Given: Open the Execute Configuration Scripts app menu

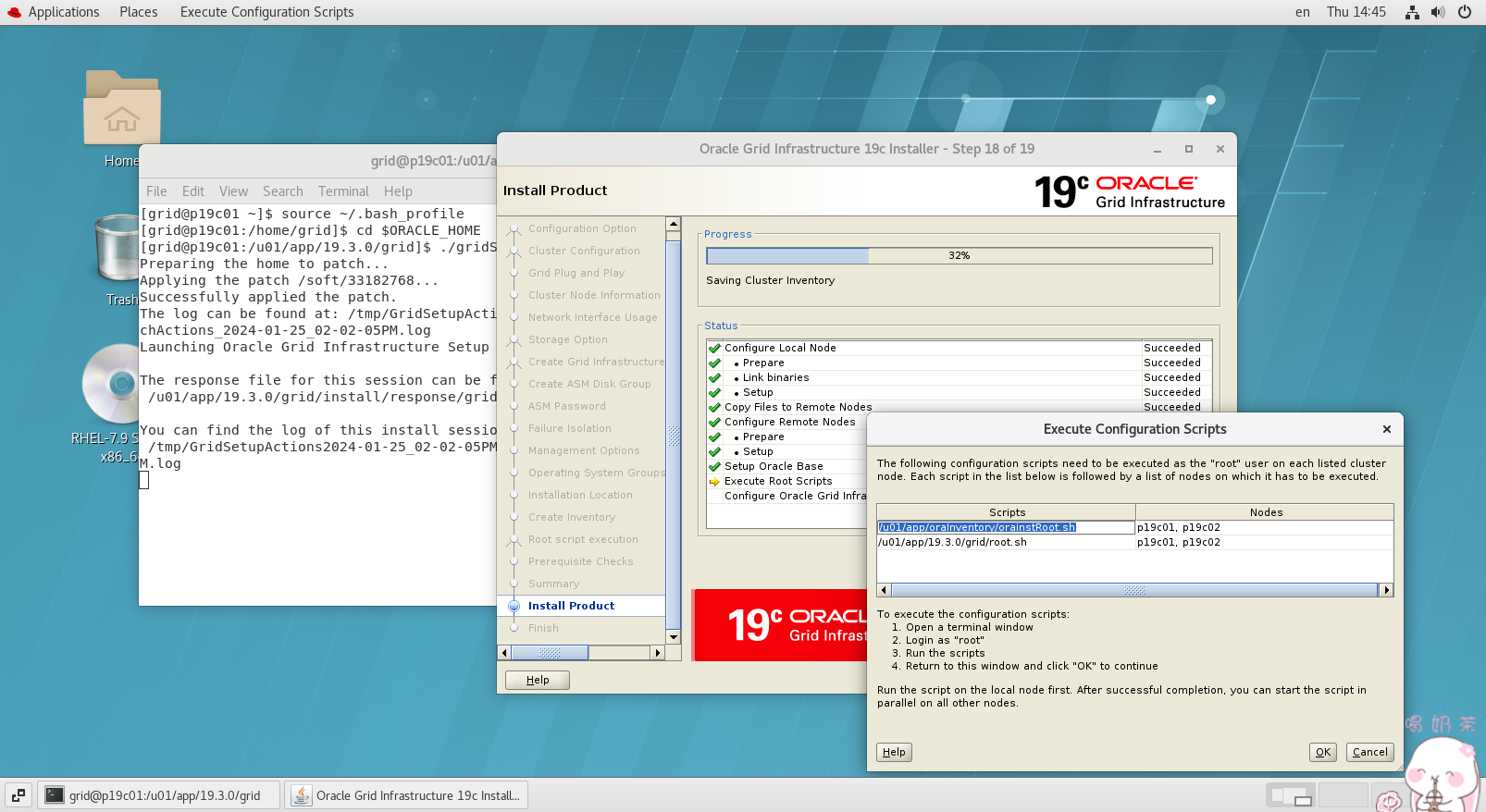Looking at the screenshot, I should click(x=266, y=12).
